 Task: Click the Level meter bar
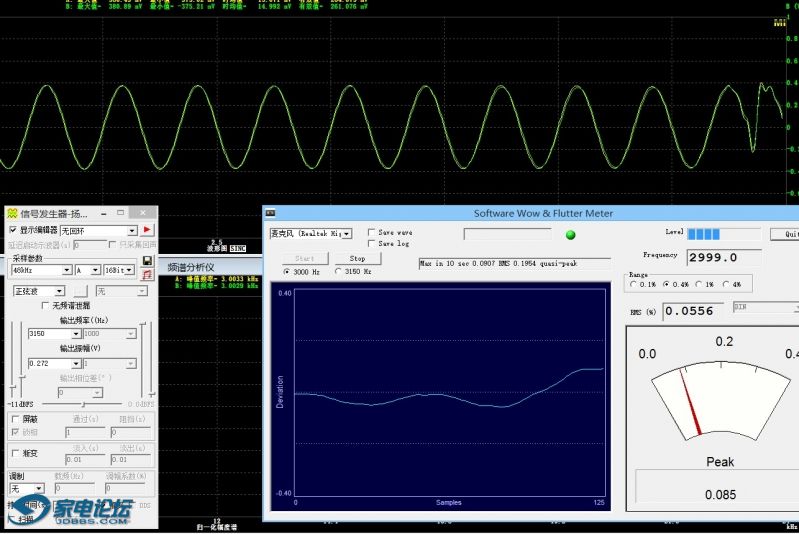[724, 234]
